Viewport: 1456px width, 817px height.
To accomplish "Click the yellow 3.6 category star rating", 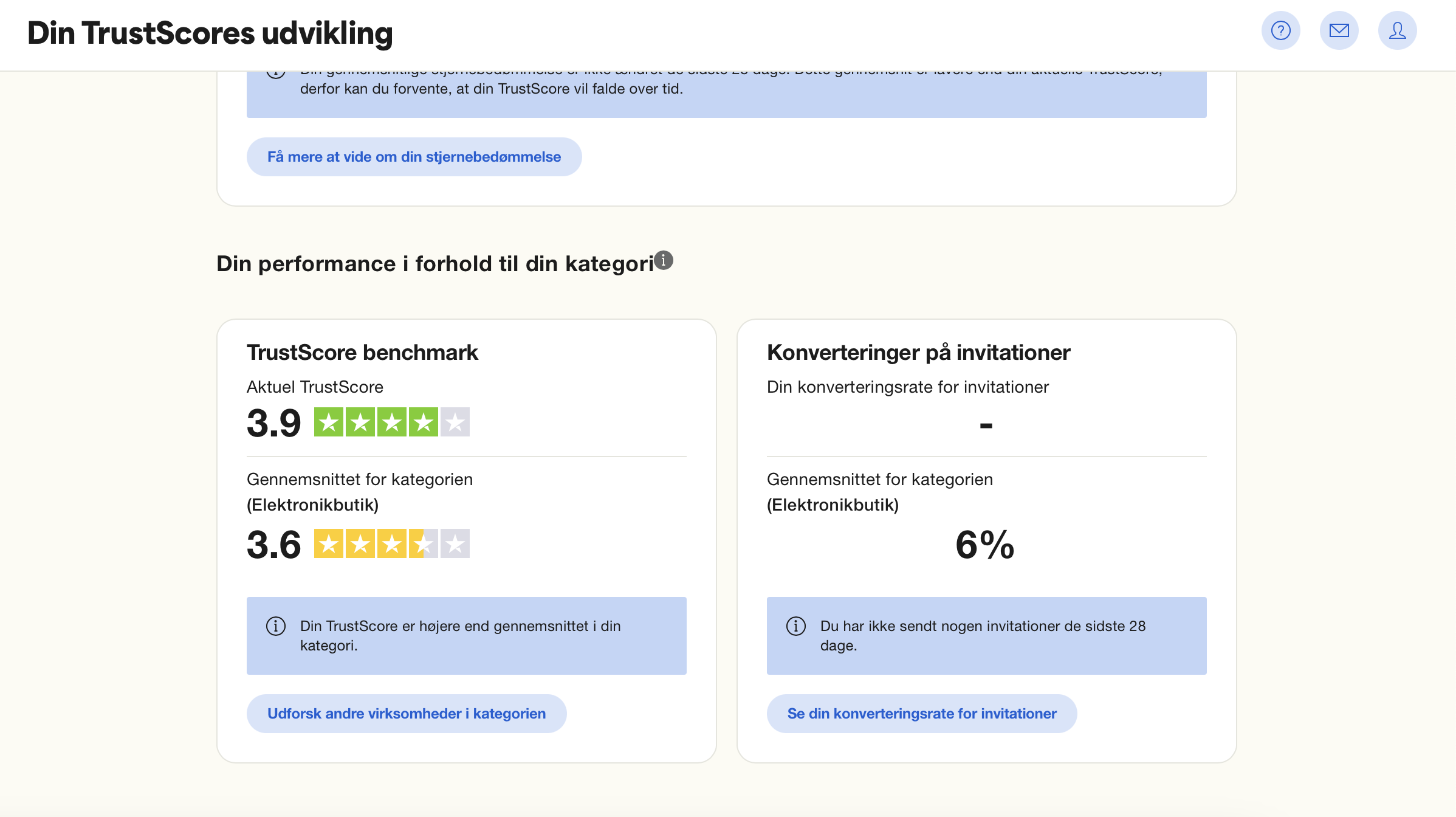I will click(391, 544).
